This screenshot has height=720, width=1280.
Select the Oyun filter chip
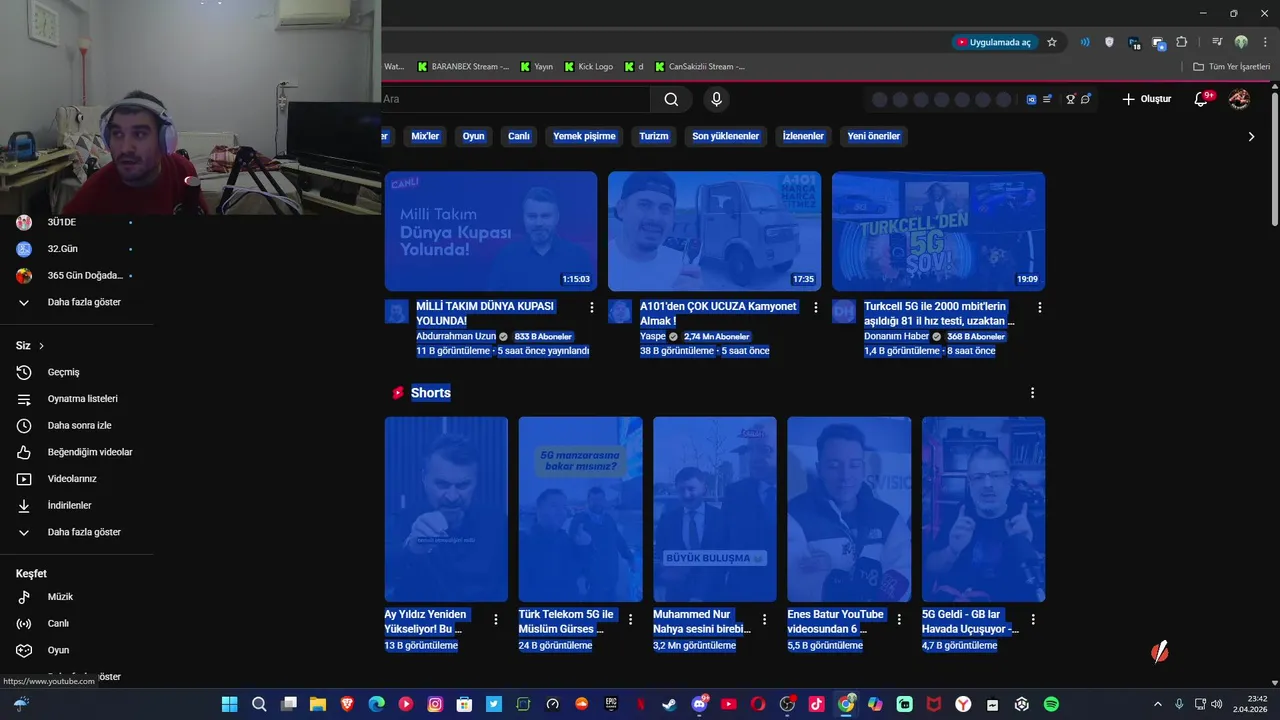(473, 136)
